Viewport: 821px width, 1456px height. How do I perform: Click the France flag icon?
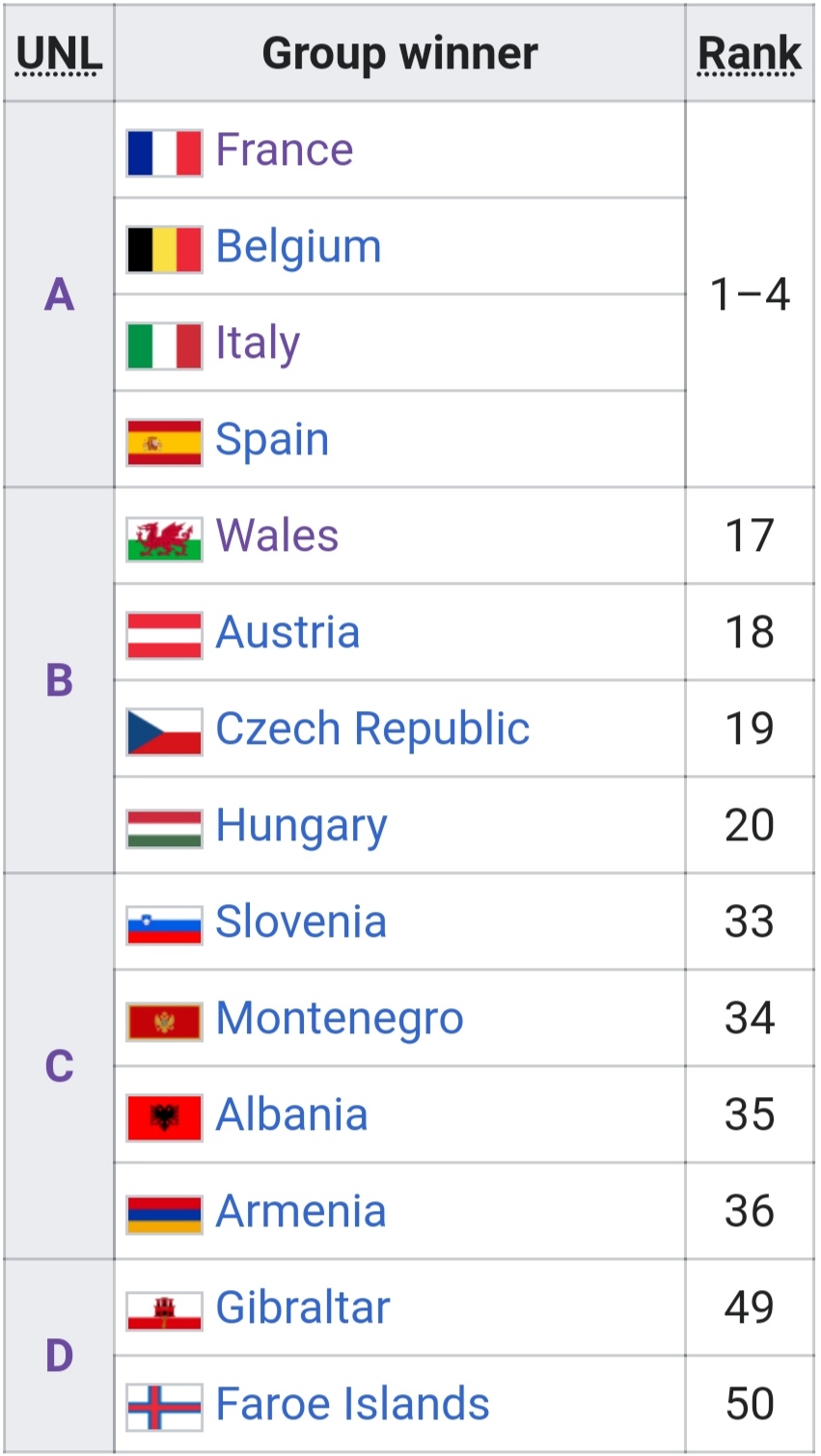click(164, 152)
